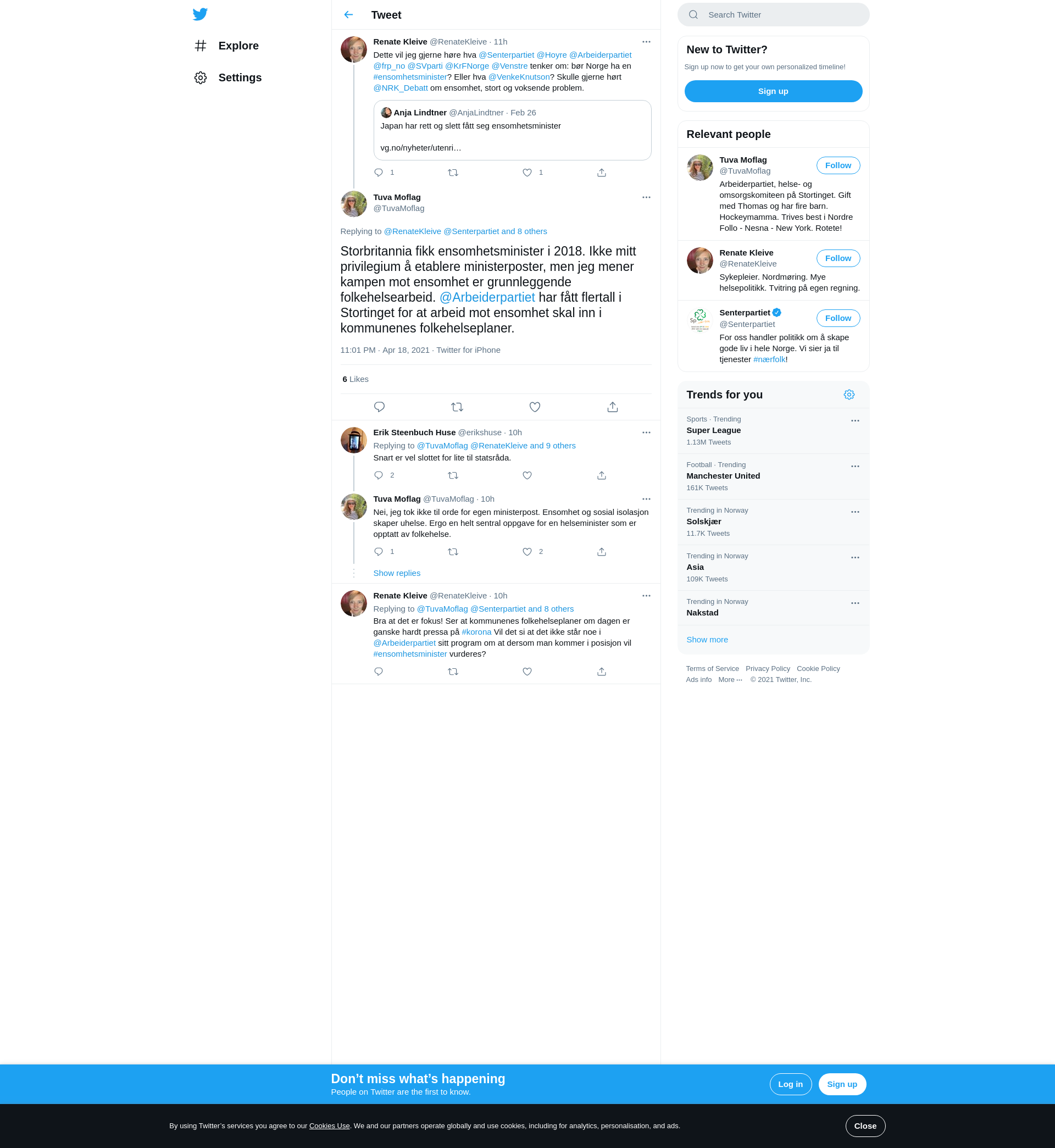This screenshot has width=1055, height=1148.
Task: Reply to Renate Kleive's top tweet
Action: pyautogui.click(x=379, y=173)
